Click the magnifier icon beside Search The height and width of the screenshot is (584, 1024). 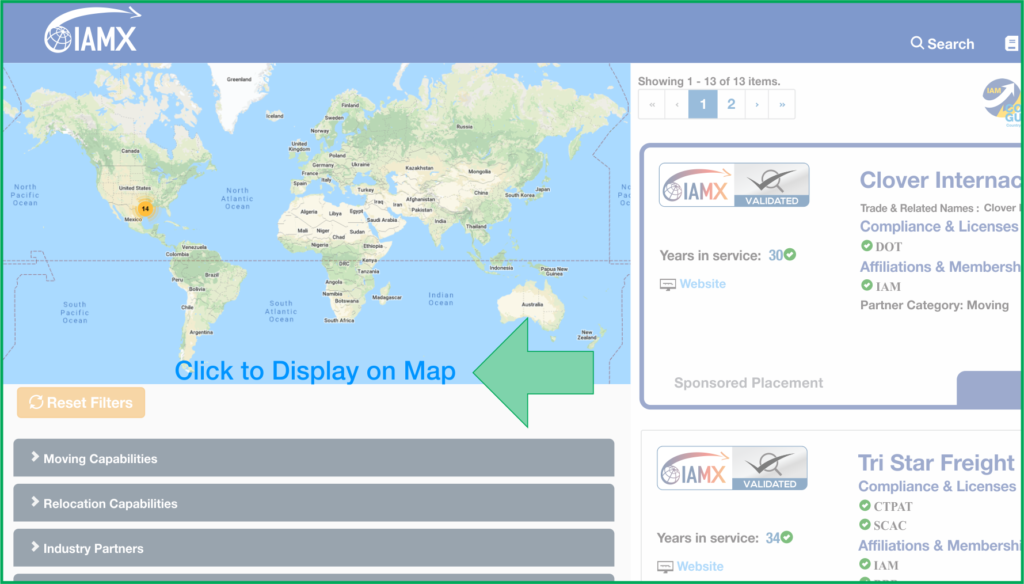[917, 43]
